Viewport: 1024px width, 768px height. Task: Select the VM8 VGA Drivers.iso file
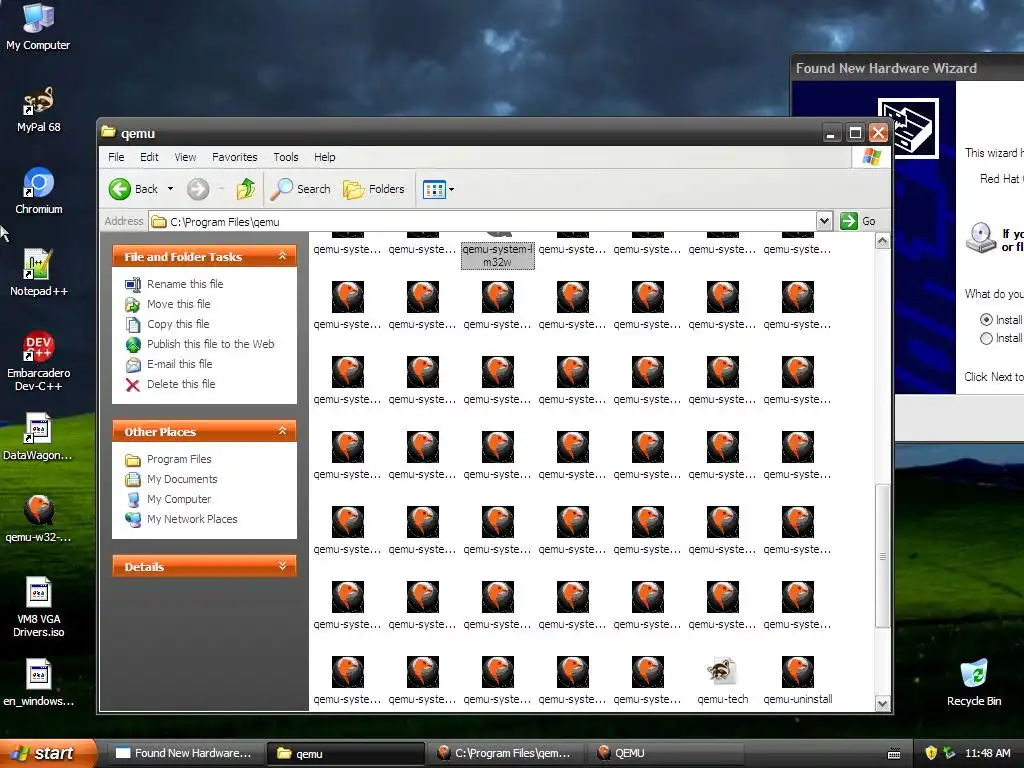[38, 607]
